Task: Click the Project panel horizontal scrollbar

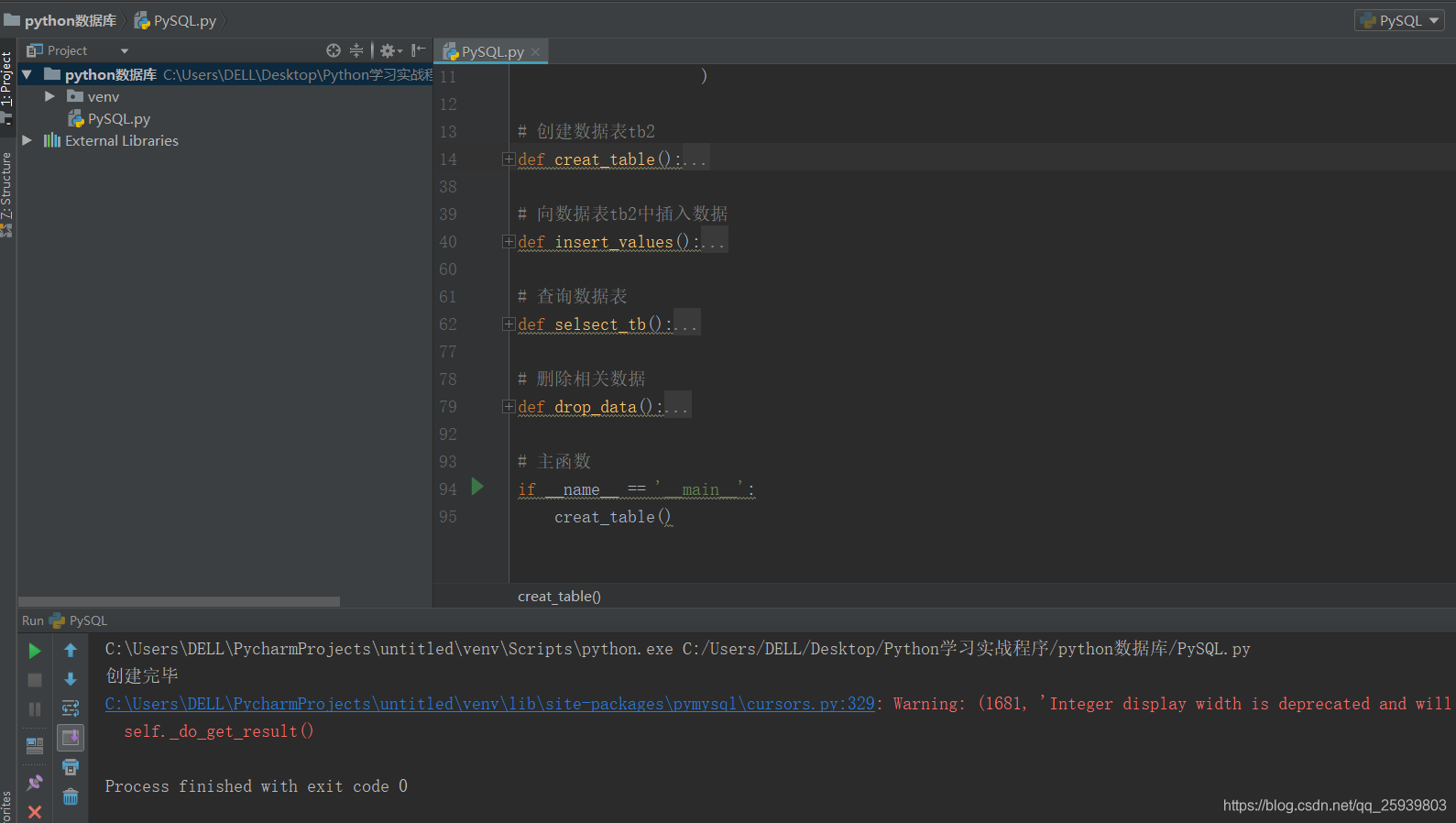Action: tap(179, 602)
